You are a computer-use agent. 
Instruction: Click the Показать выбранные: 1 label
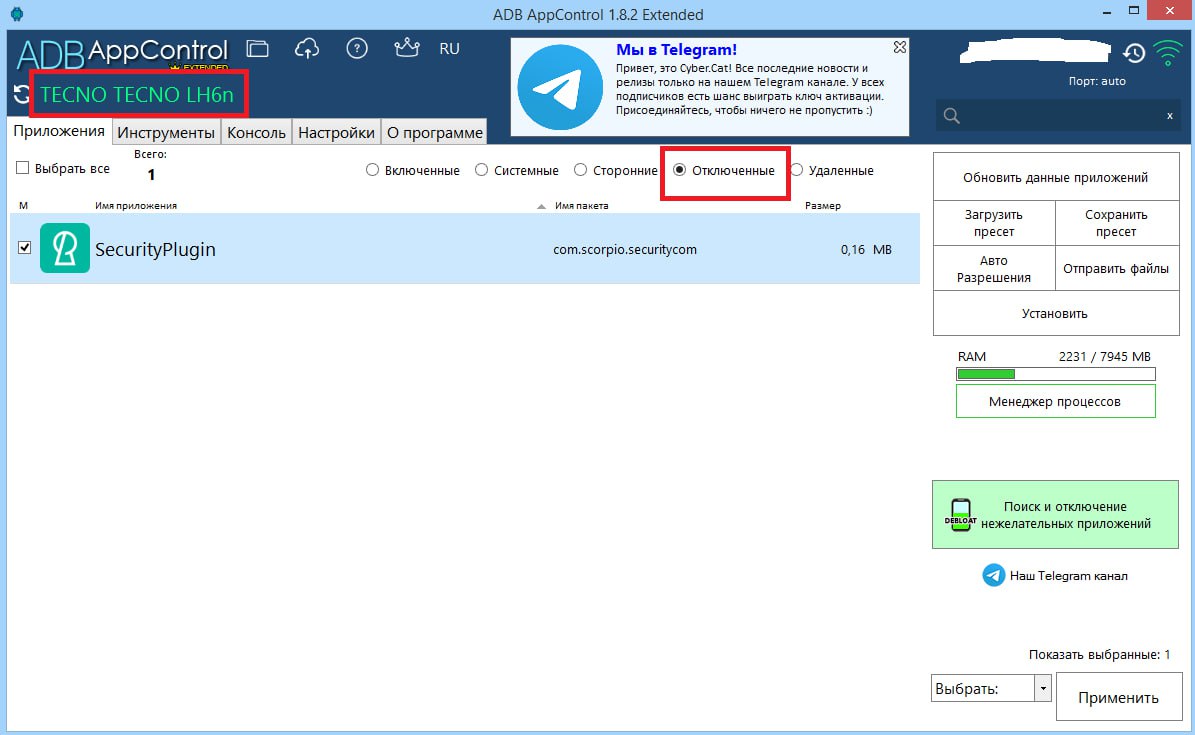(1100, 654)
